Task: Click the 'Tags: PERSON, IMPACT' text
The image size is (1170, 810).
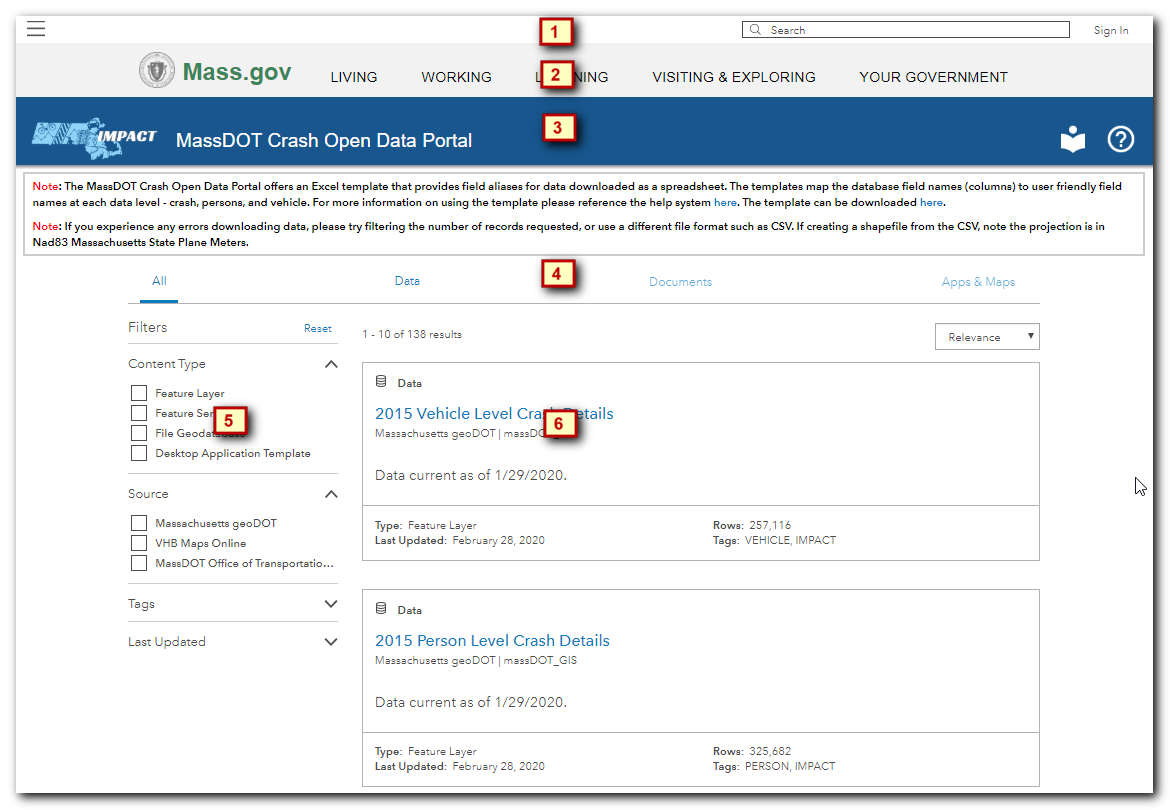Action: (x=774, y=766)
